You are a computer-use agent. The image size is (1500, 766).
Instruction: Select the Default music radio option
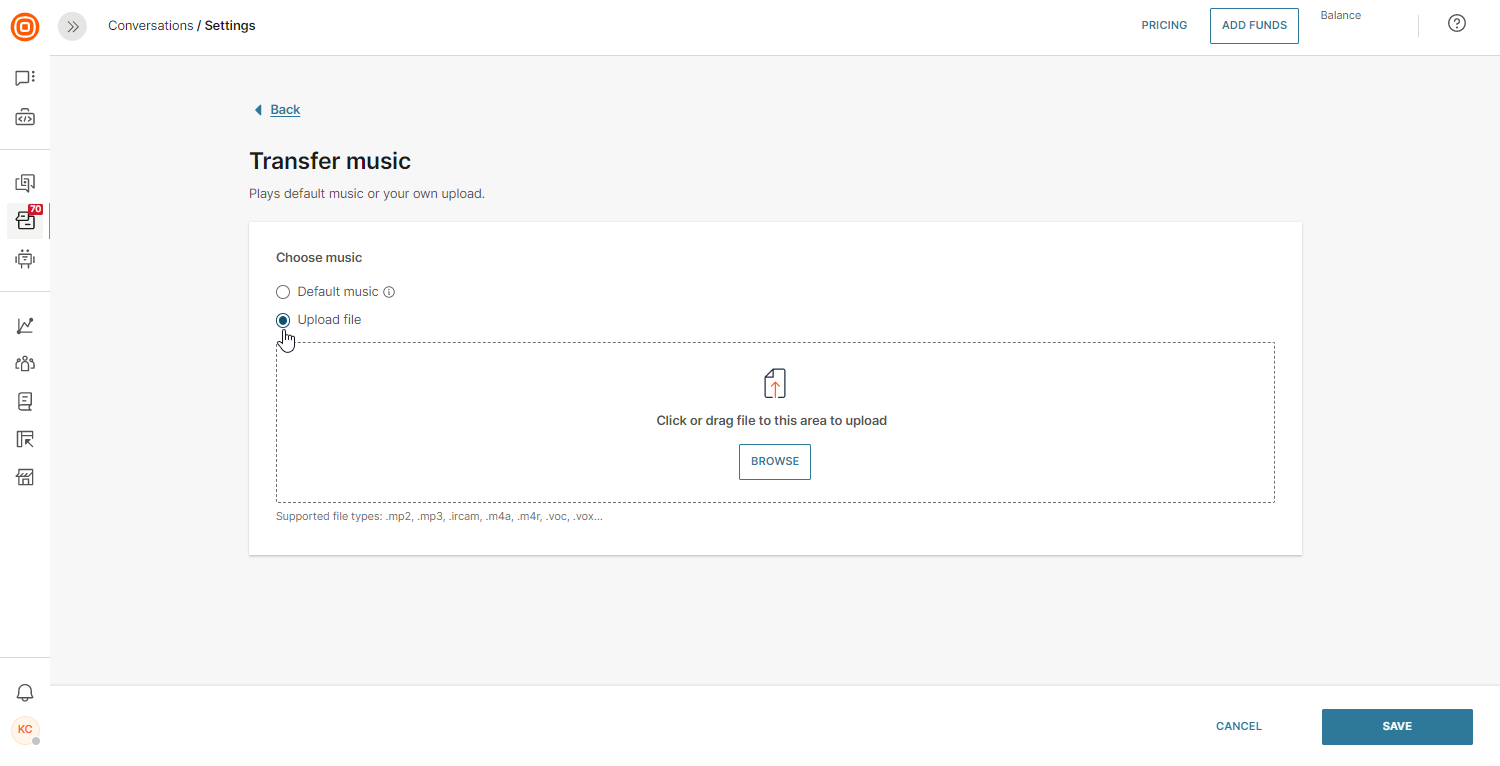click(283, 292)
